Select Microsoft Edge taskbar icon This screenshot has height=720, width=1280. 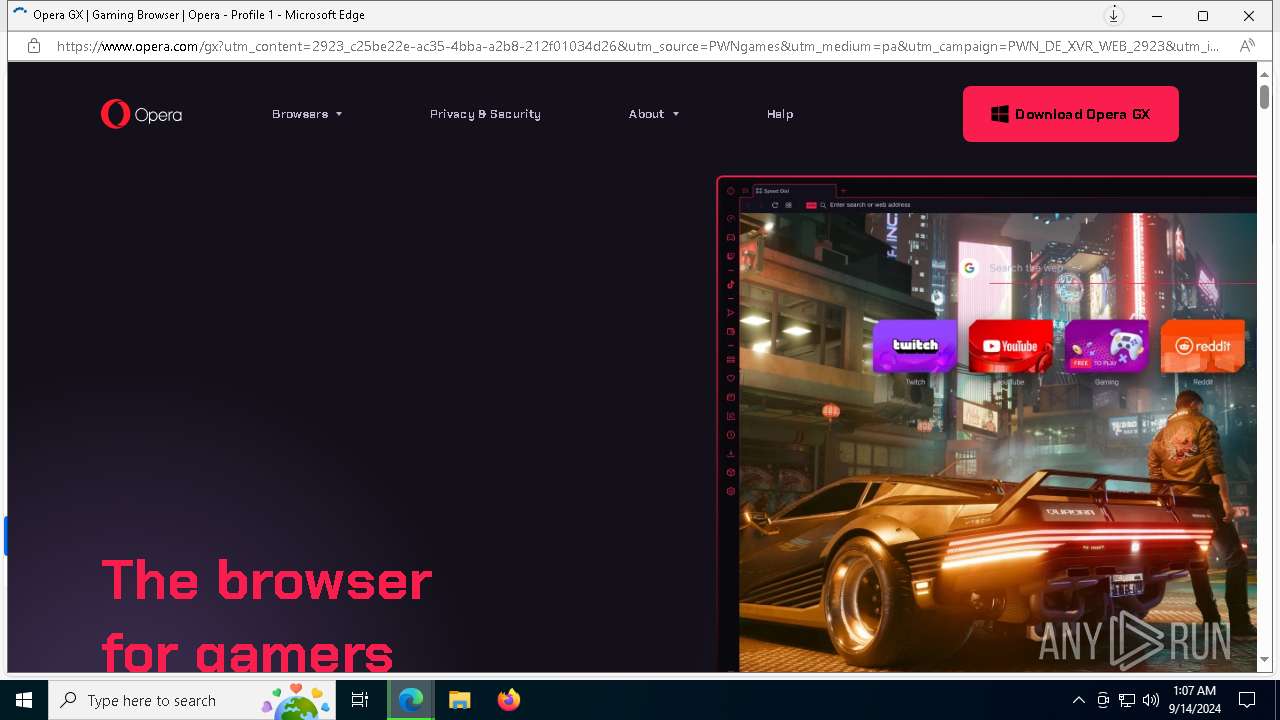(411, 700)
